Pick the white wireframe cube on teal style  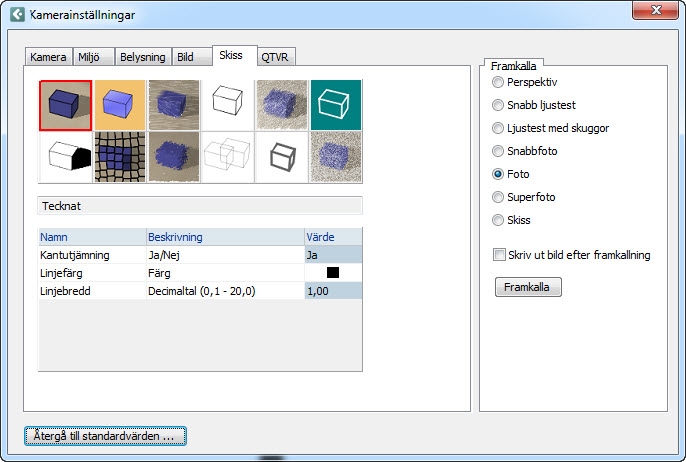coord(336,105)
